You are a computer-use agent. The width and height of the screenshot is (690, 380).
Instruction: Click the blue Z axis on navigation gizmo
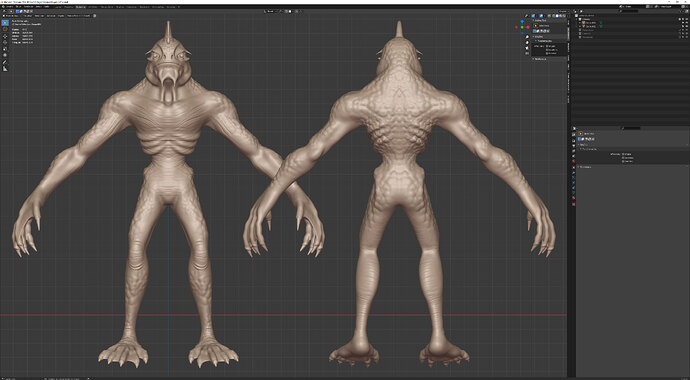tap(522, 22)
